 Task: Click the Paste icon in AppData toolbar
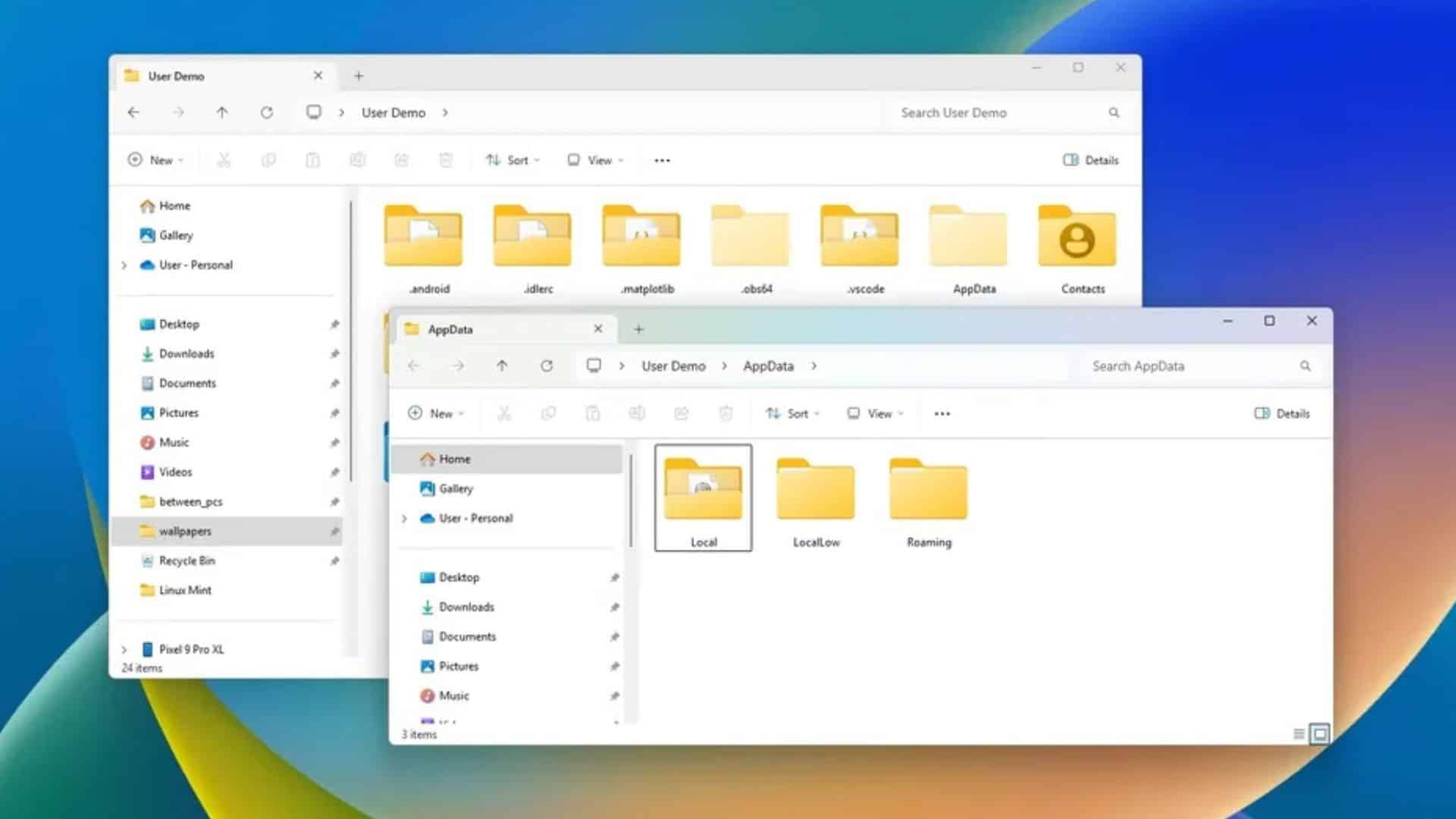(x=593, y=413)
